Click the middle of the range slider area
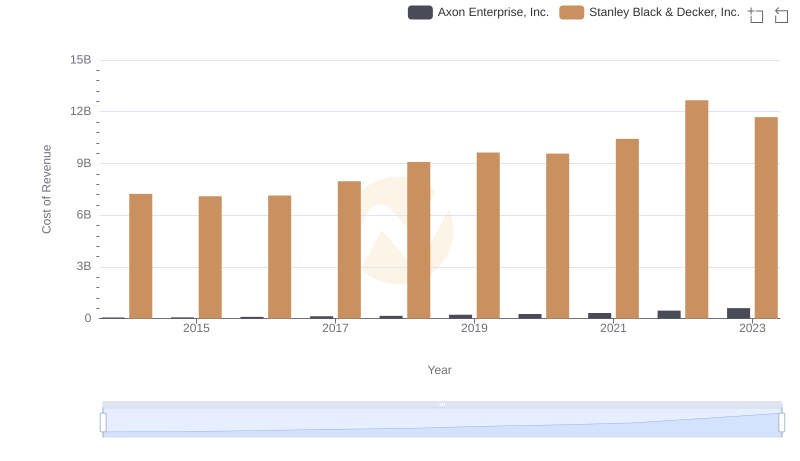Viewport: 800px width, 461px height. click(x=442, y=423)
